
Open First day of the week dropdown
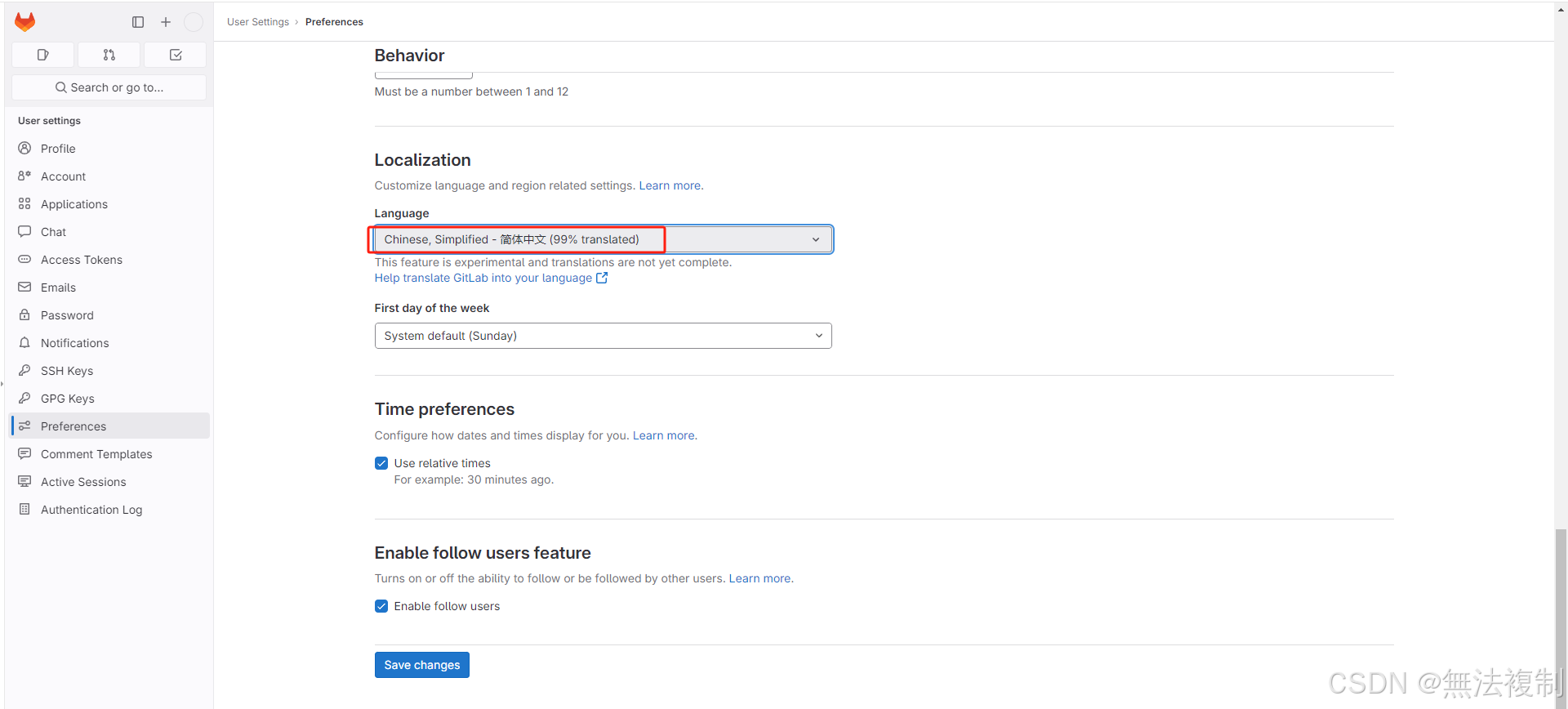(x=604, y=336)
